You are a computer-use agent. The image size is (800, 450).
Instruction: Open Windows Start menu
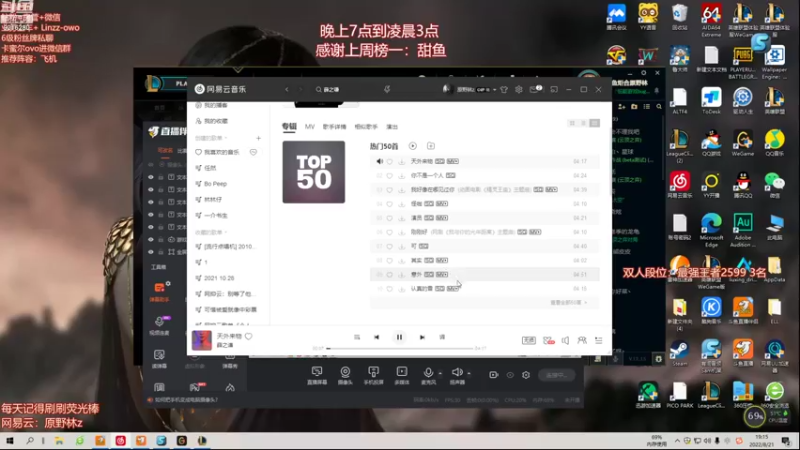[x=10, y=441]
